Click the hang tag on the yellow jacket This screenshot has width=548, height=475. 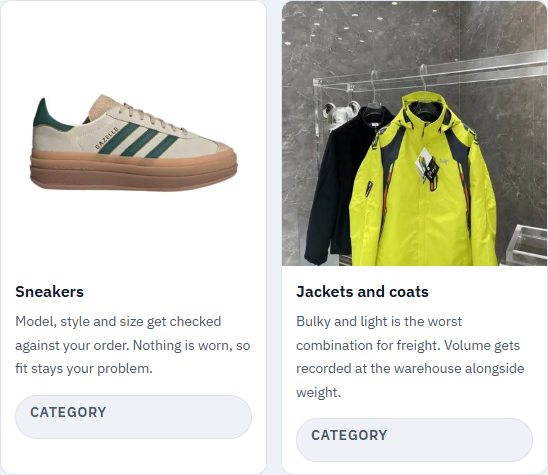point(427,165)
